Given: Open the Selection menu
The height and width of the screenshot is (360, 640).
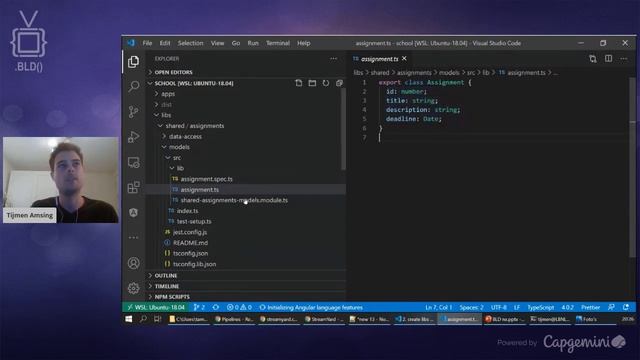Looking at the screenshot, I should (x=190, y=43).
